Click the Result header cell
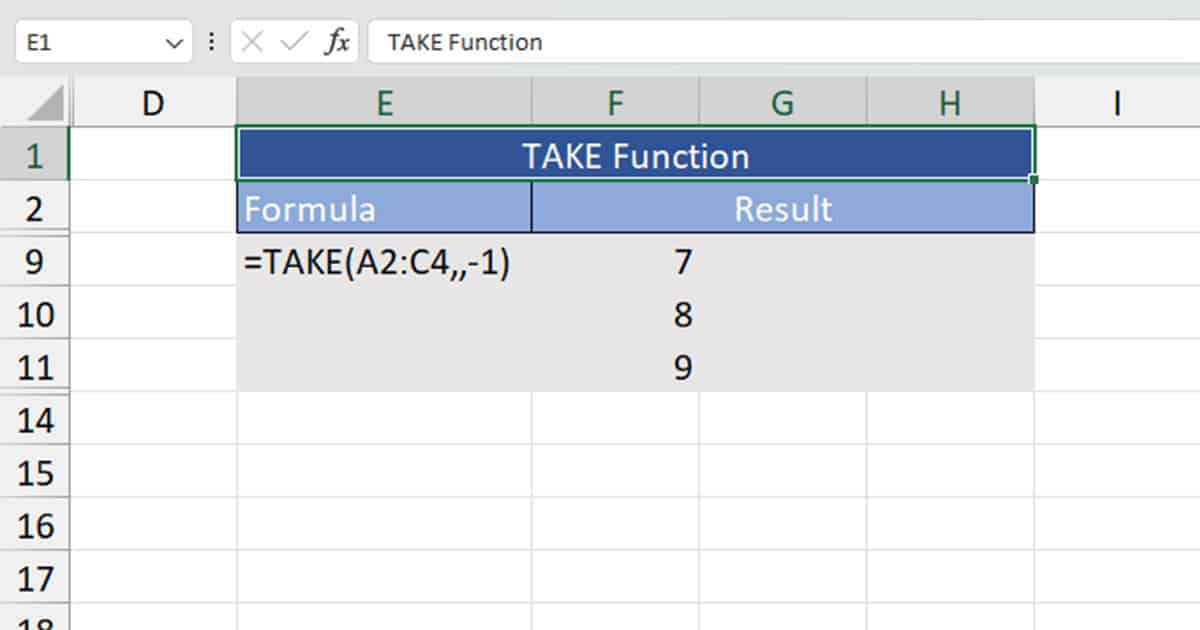Viewport: 1200px width, 630px height. [x=782, y=209]
